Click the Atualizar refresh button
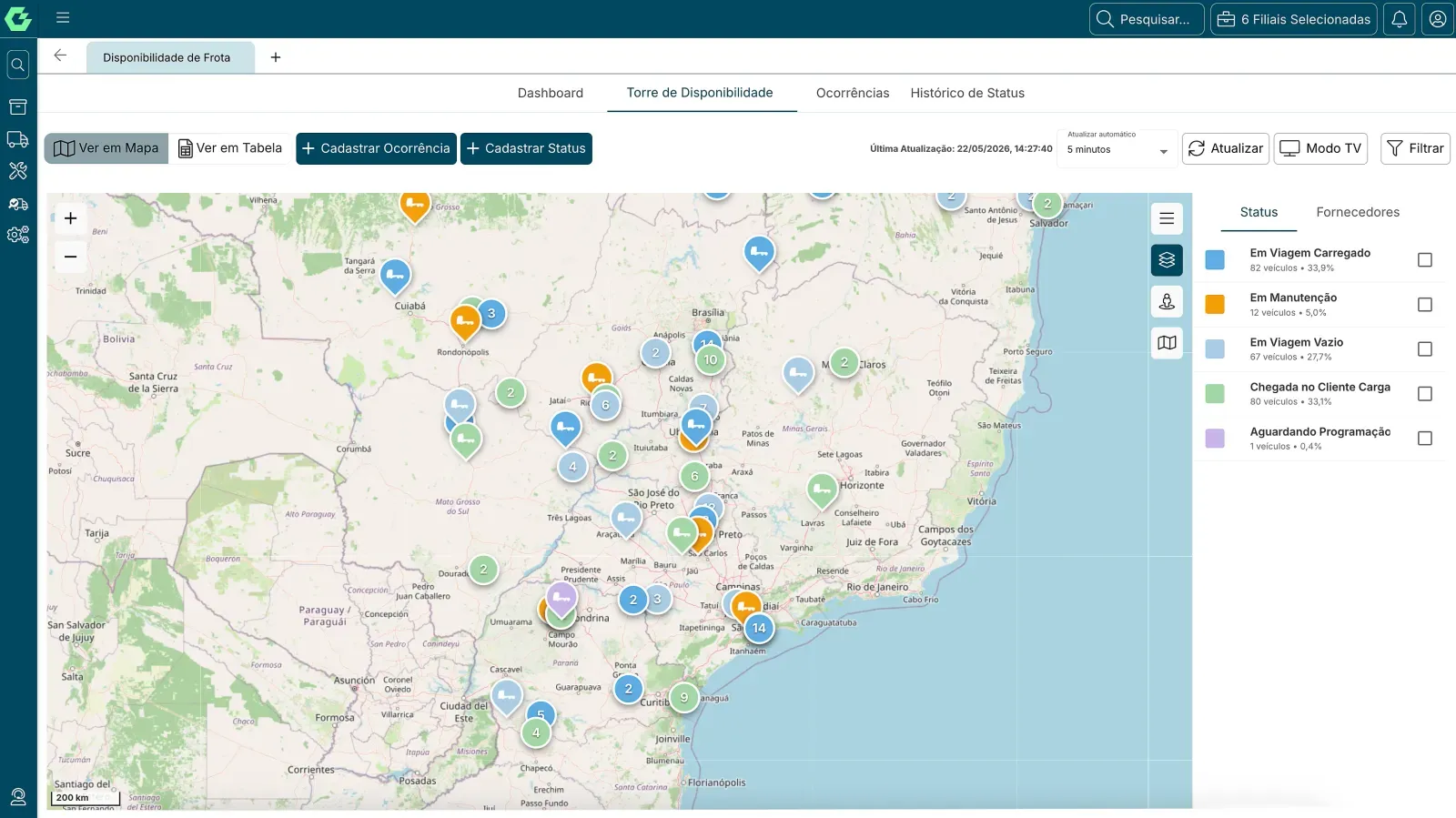 click(x=1226, y=148)
